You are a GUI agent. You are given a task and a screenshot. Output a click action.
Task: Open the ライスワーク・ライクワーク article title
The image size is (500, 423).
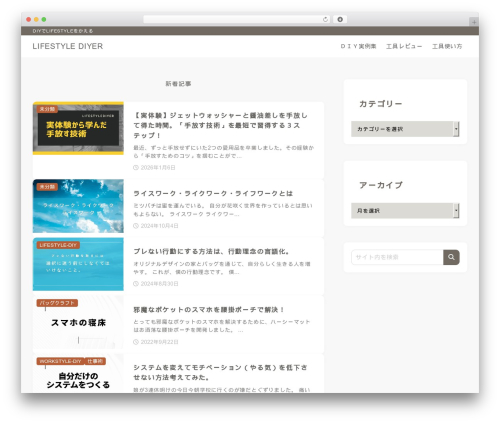(213, 193)
